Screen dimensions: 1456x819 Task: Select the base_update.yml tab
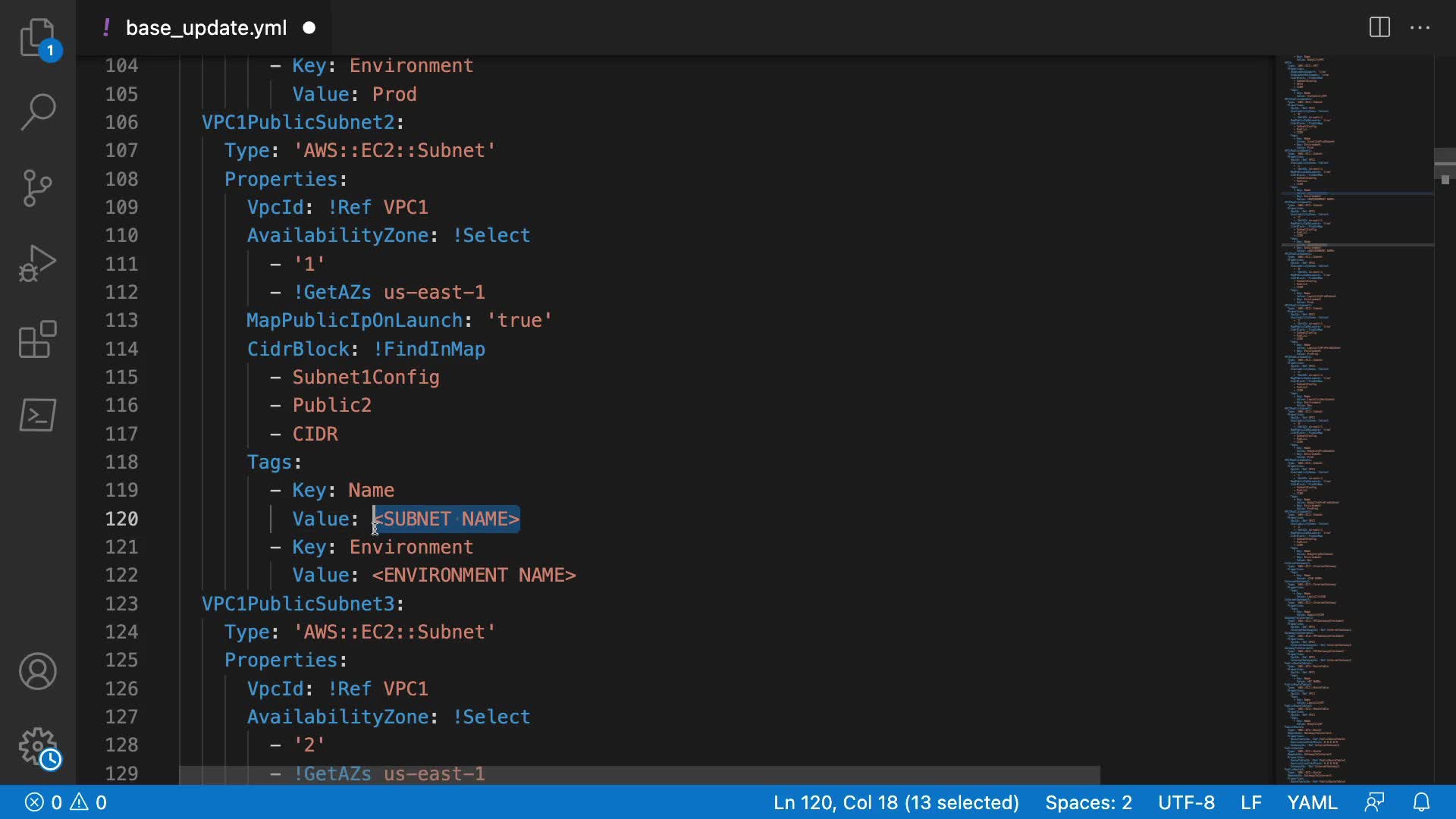pyautogui.click(x=206, y=28)
